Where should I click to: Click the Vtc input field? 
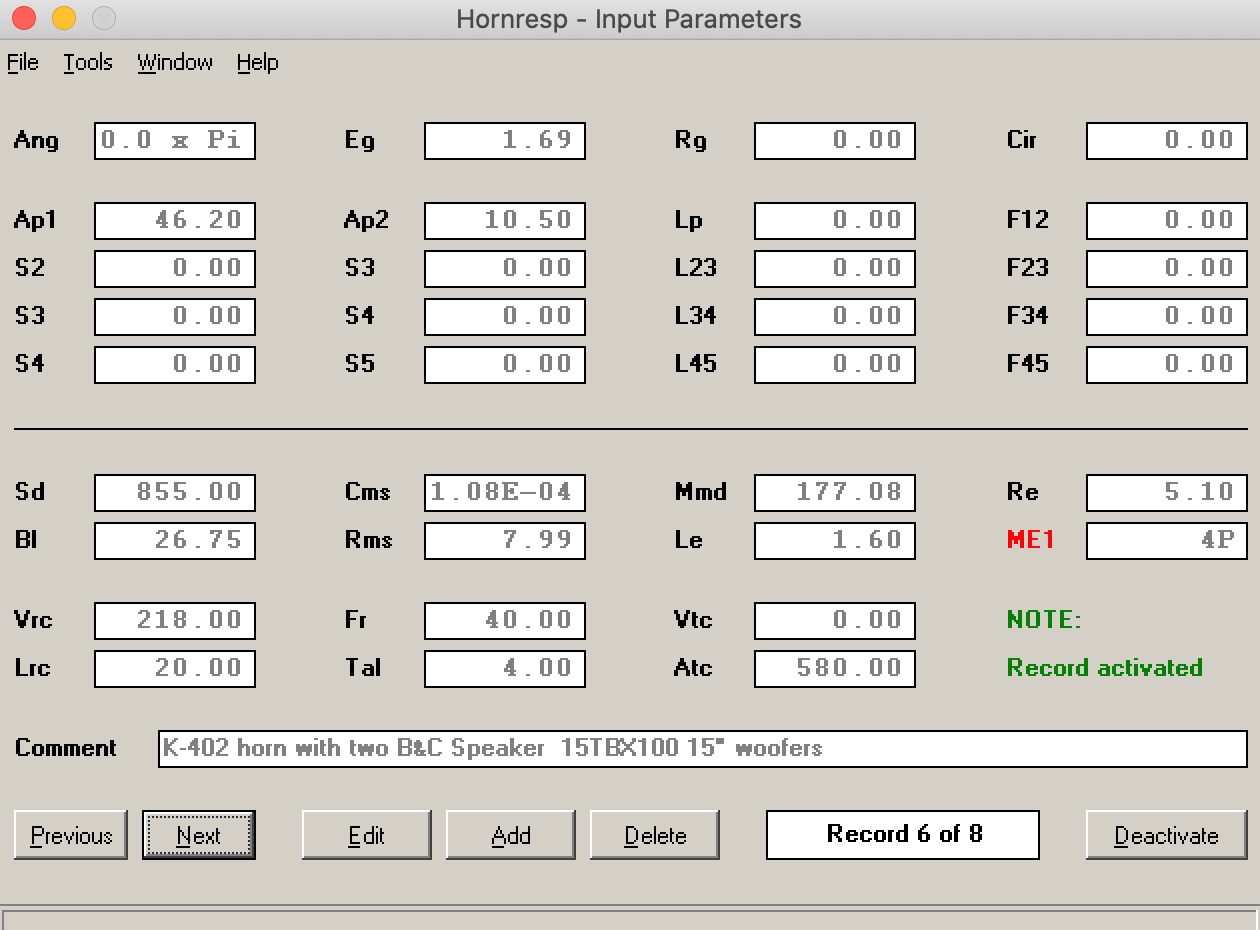point(835,621)
